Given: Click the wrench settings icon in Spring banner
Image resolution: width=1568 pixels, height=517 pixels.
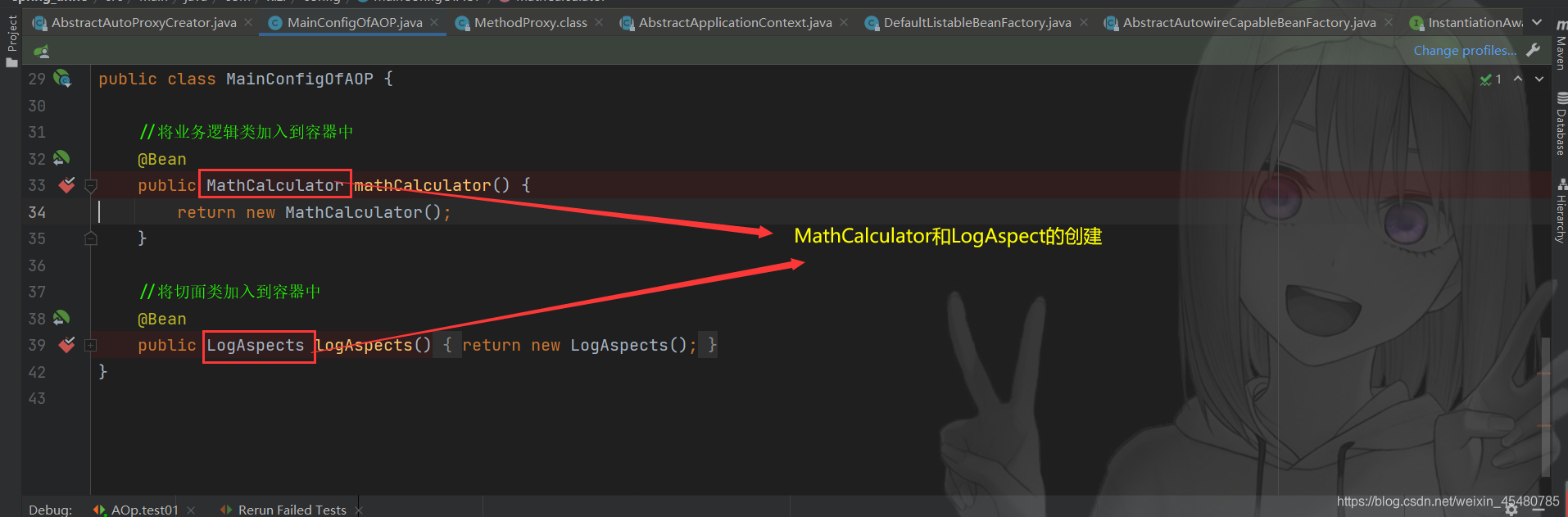Looking at the screenshot, I should [1534, 50].
